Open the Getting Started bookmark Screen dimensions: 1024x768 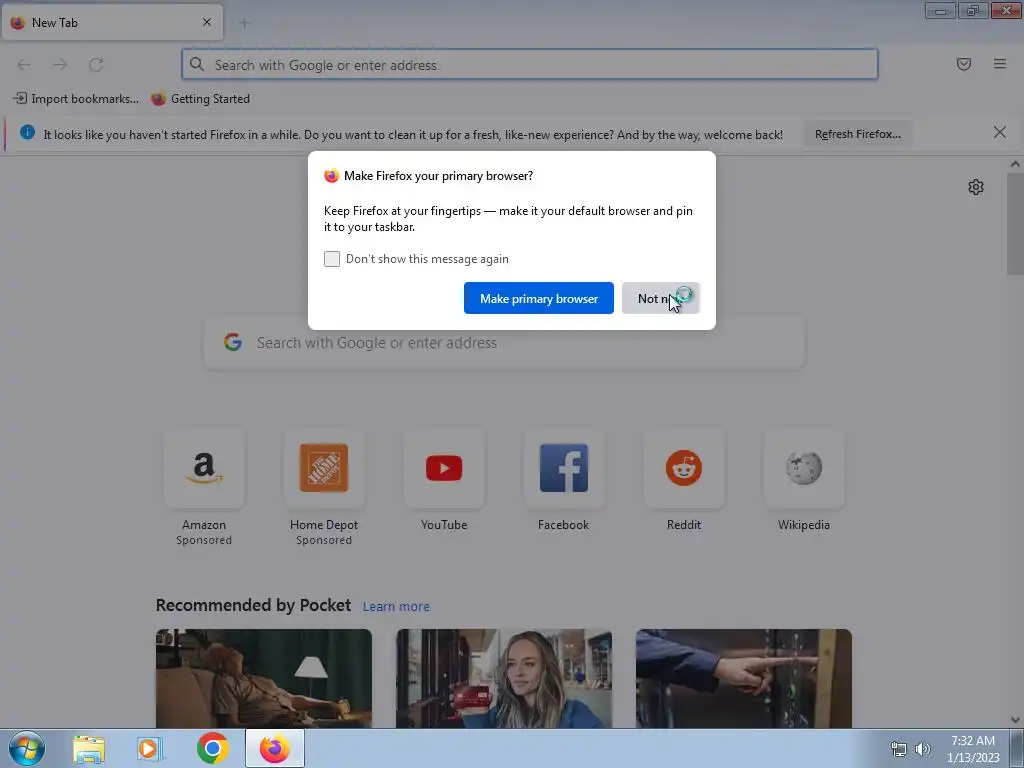pyautogui.click(x=200, y=99)
